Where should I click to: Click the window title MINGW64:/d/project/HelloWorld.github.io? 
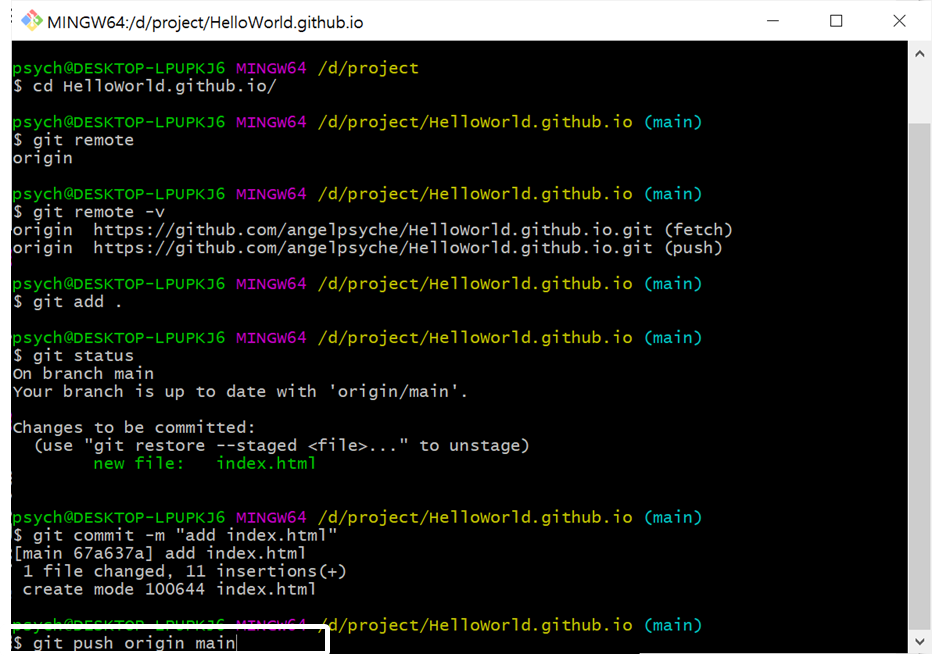205,22
